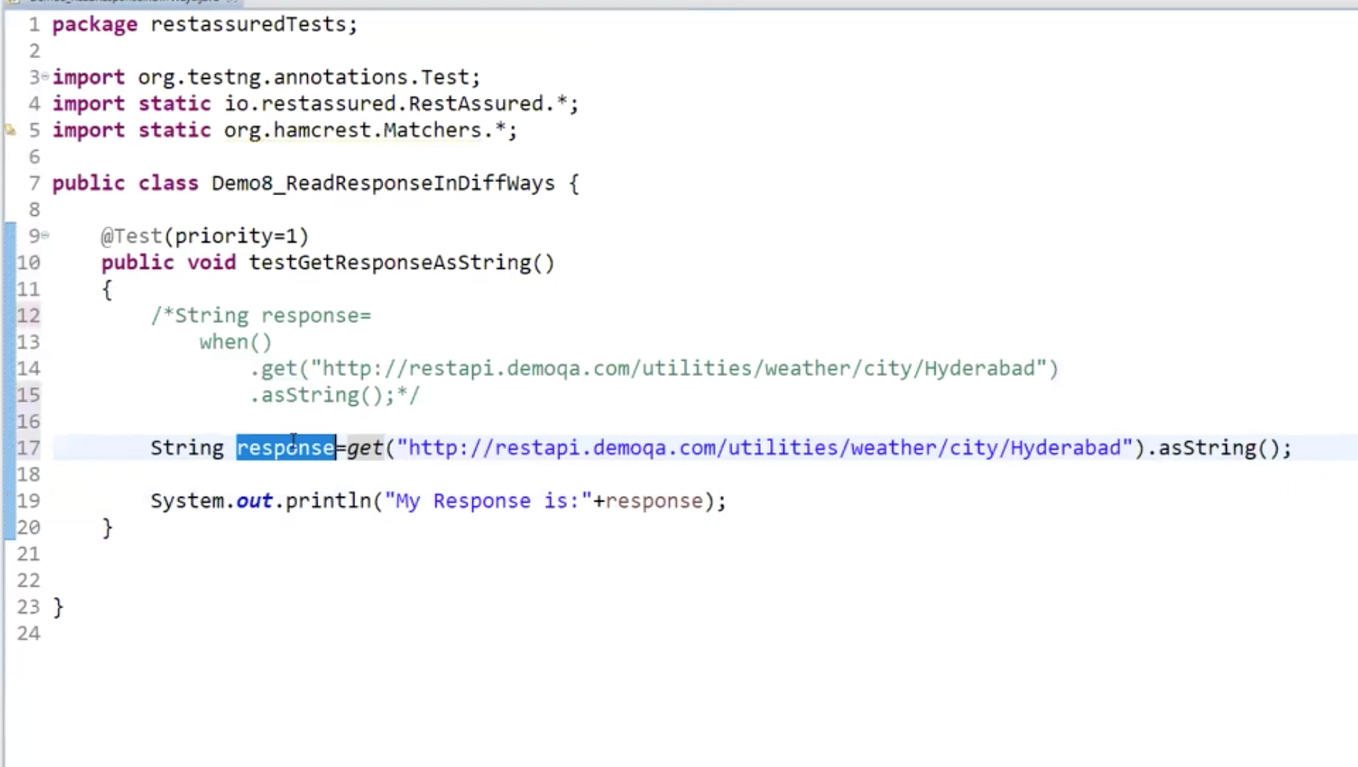Click the get method call on line 17

pyautogui.click(x=364, y=447)
